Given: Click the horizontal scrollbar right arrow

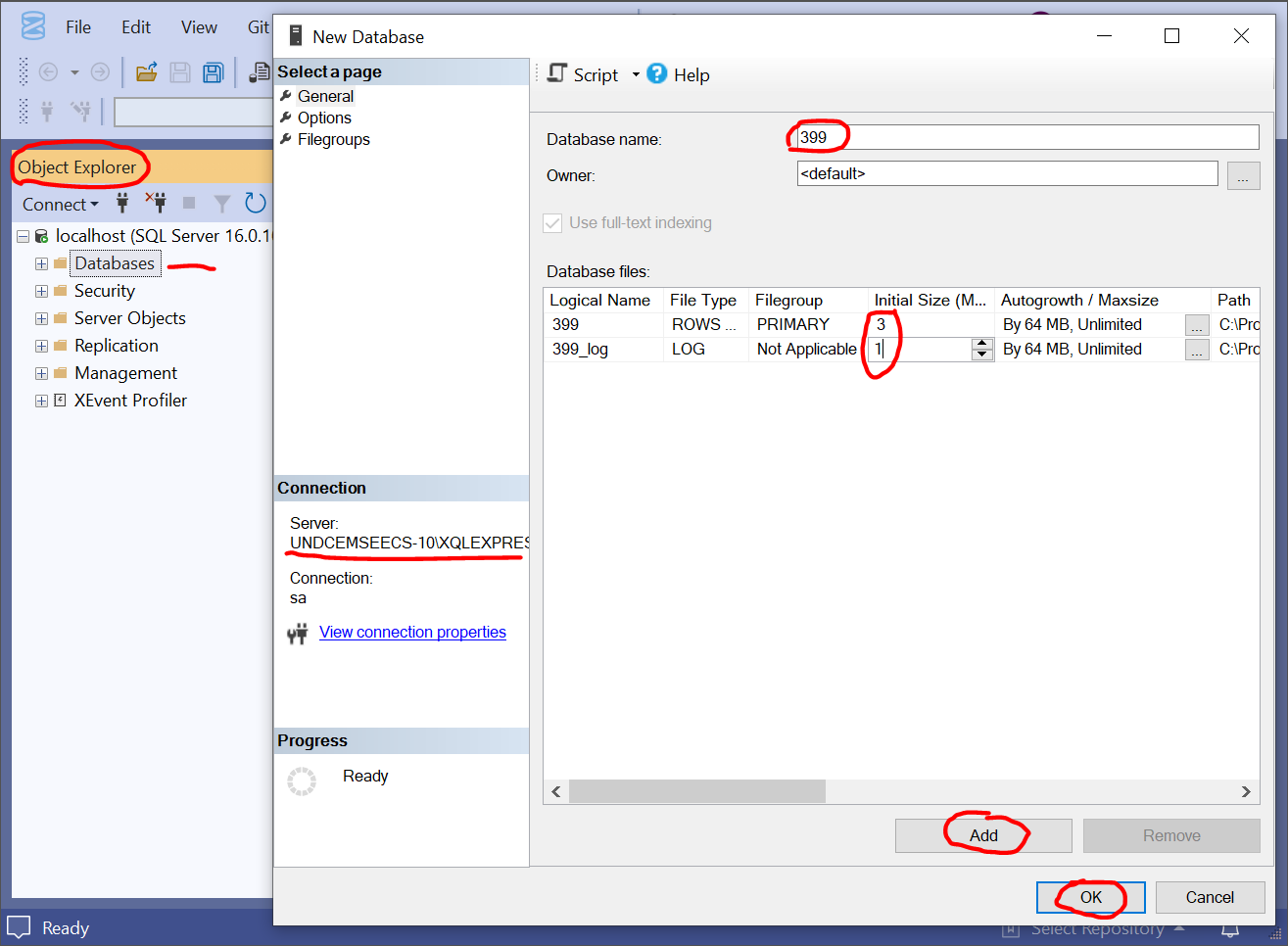Looking at the screenshot, I should click(x=1246, y=791).
